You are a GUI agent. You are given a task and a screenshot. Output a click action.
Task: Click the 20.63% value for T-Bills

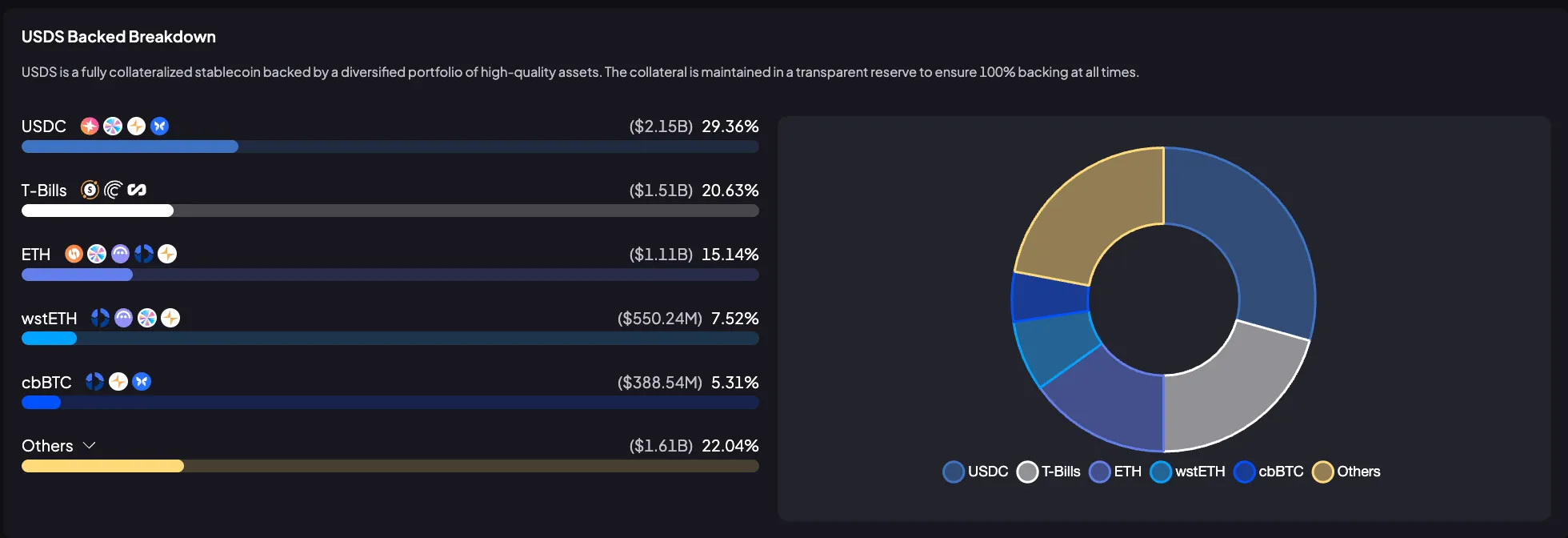click(x=730, y=191)
